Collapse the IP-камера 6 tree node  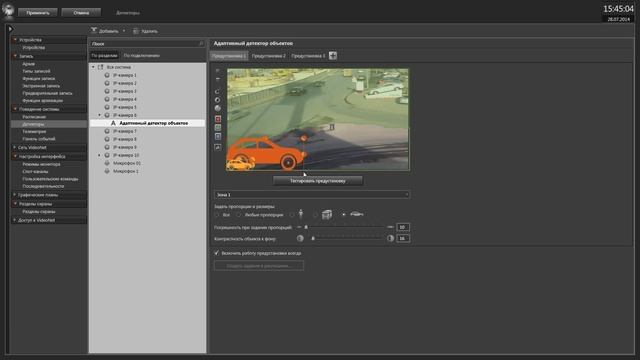click(99, 115)
